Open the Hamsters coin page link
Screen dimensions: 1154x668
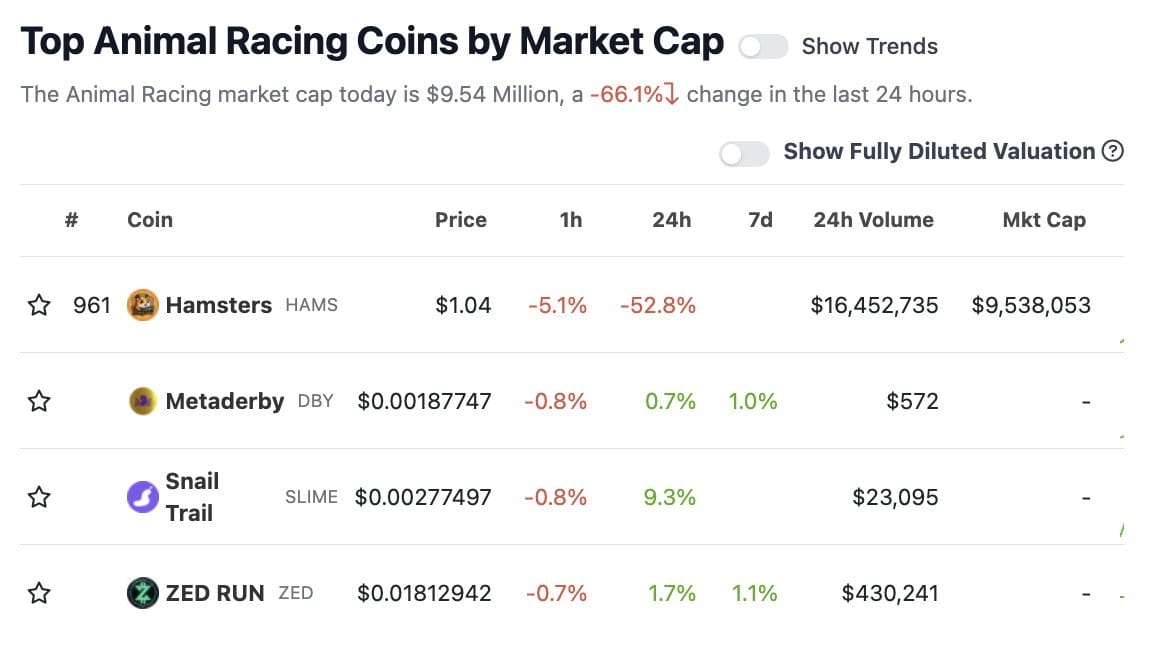pos(218,305)
